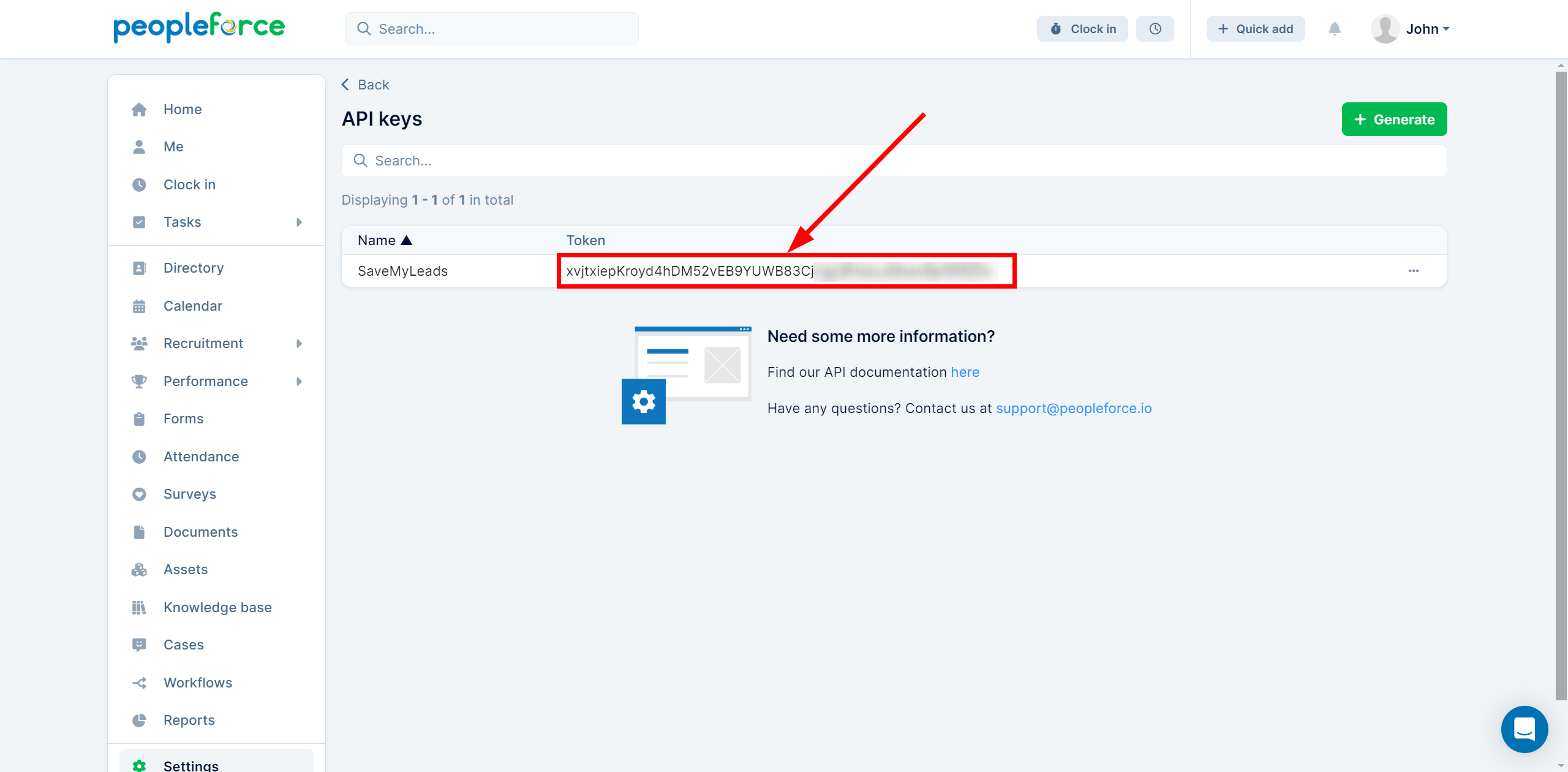Click the Clock in icon in sidebar
The height and width of the screenshot is (772, 1568).
(140, 184)
